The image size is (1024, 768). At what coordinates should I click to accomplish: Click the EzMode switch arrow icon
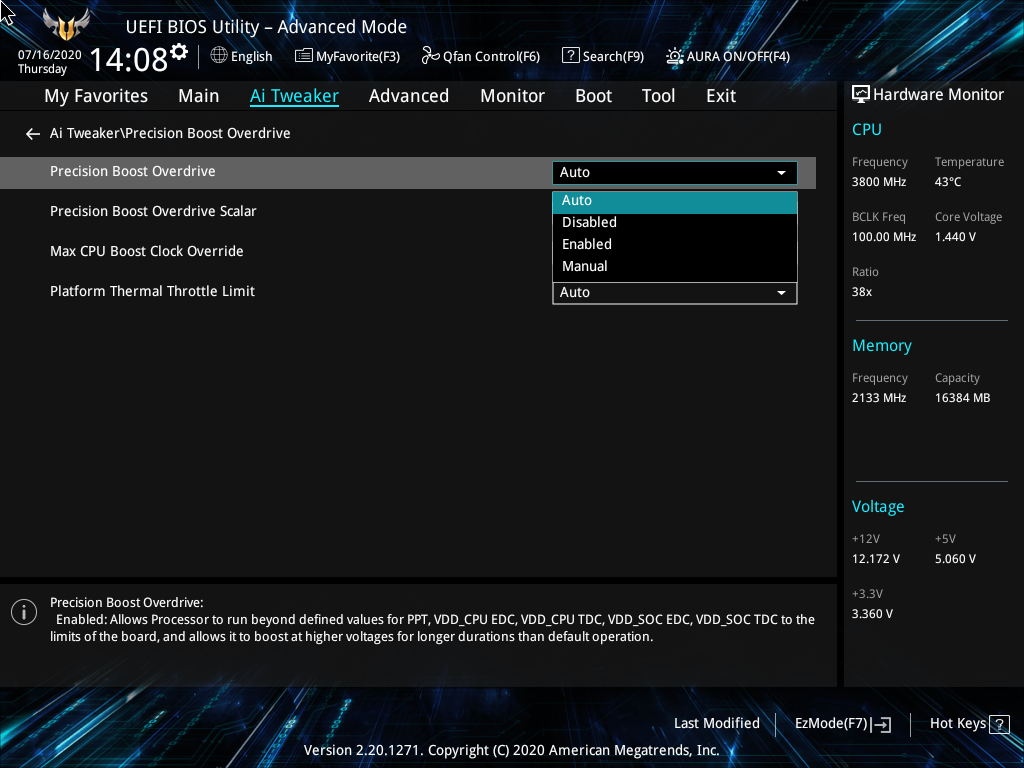[881, 724]
